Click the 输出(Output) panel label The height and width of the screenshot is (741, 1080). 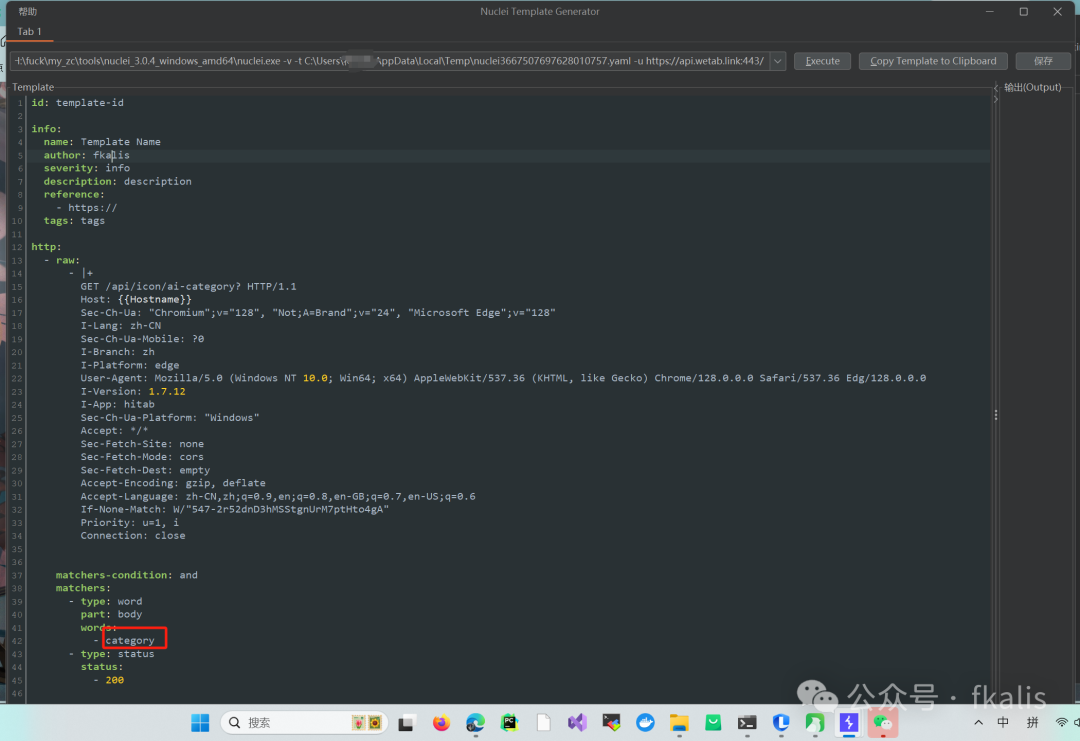pyautogui.click(x=1032, y=87)
